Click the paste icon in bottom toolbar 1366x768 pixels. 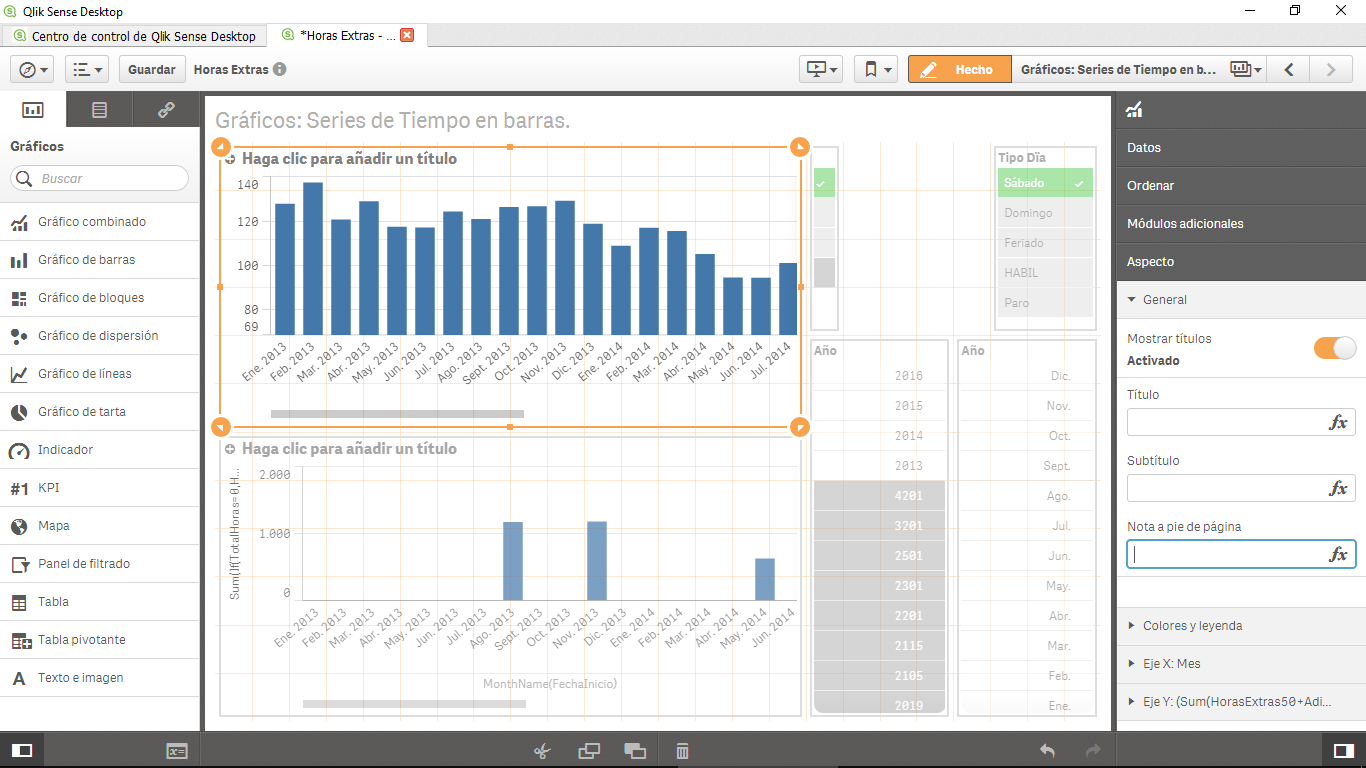click(x=634, y=751)
